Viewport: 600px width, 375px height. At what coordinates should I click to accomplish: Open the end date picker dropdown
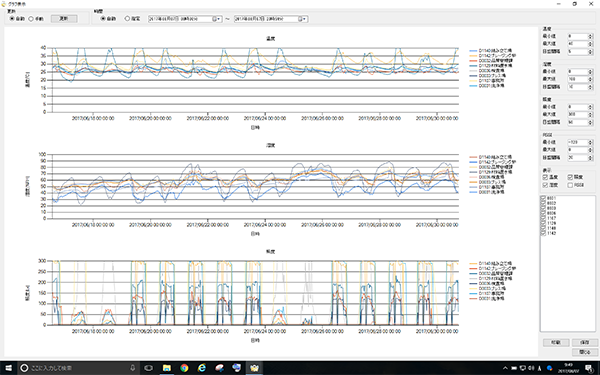tap(303, 19)
